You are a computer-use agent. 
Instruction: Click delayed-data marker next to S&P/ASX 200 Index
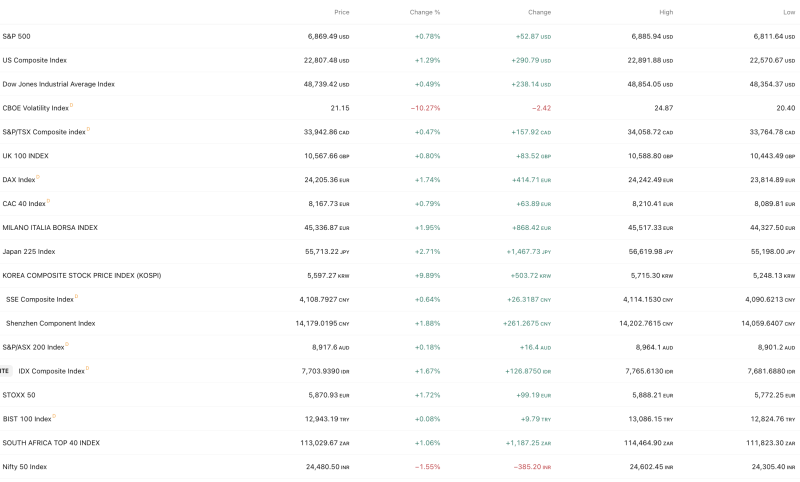tap(67, 344)
